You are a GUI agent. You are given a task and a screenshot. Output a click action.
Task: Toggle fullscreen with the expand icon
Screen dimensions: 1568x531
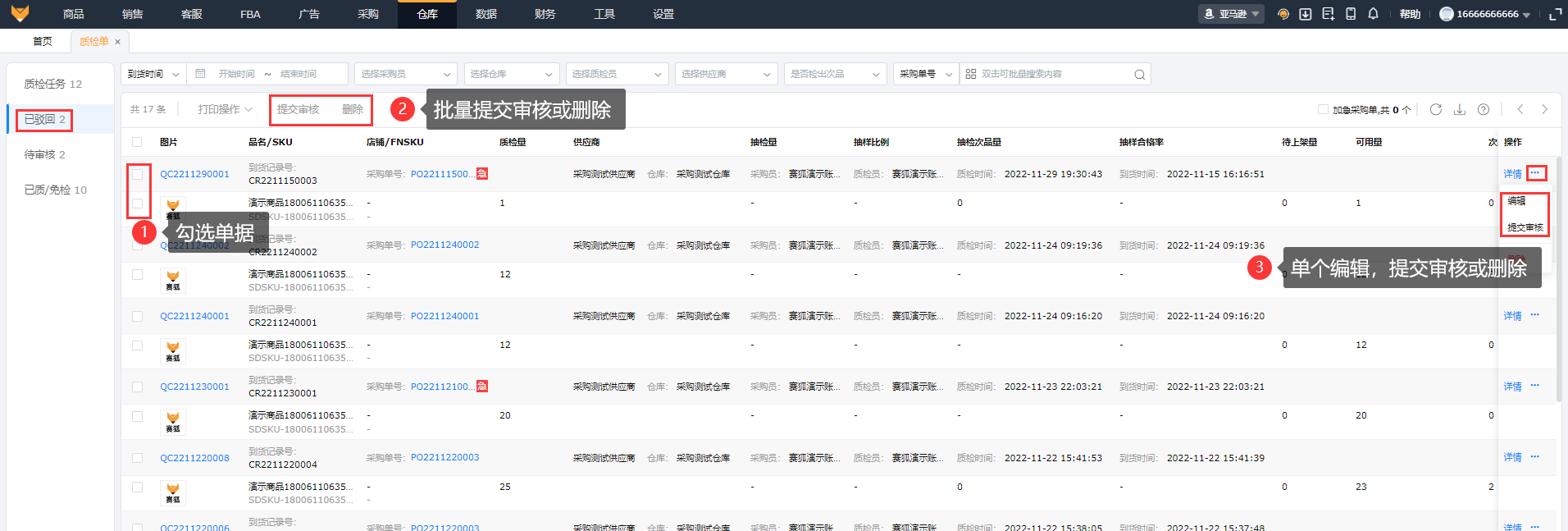click(x=1555, y=14)
